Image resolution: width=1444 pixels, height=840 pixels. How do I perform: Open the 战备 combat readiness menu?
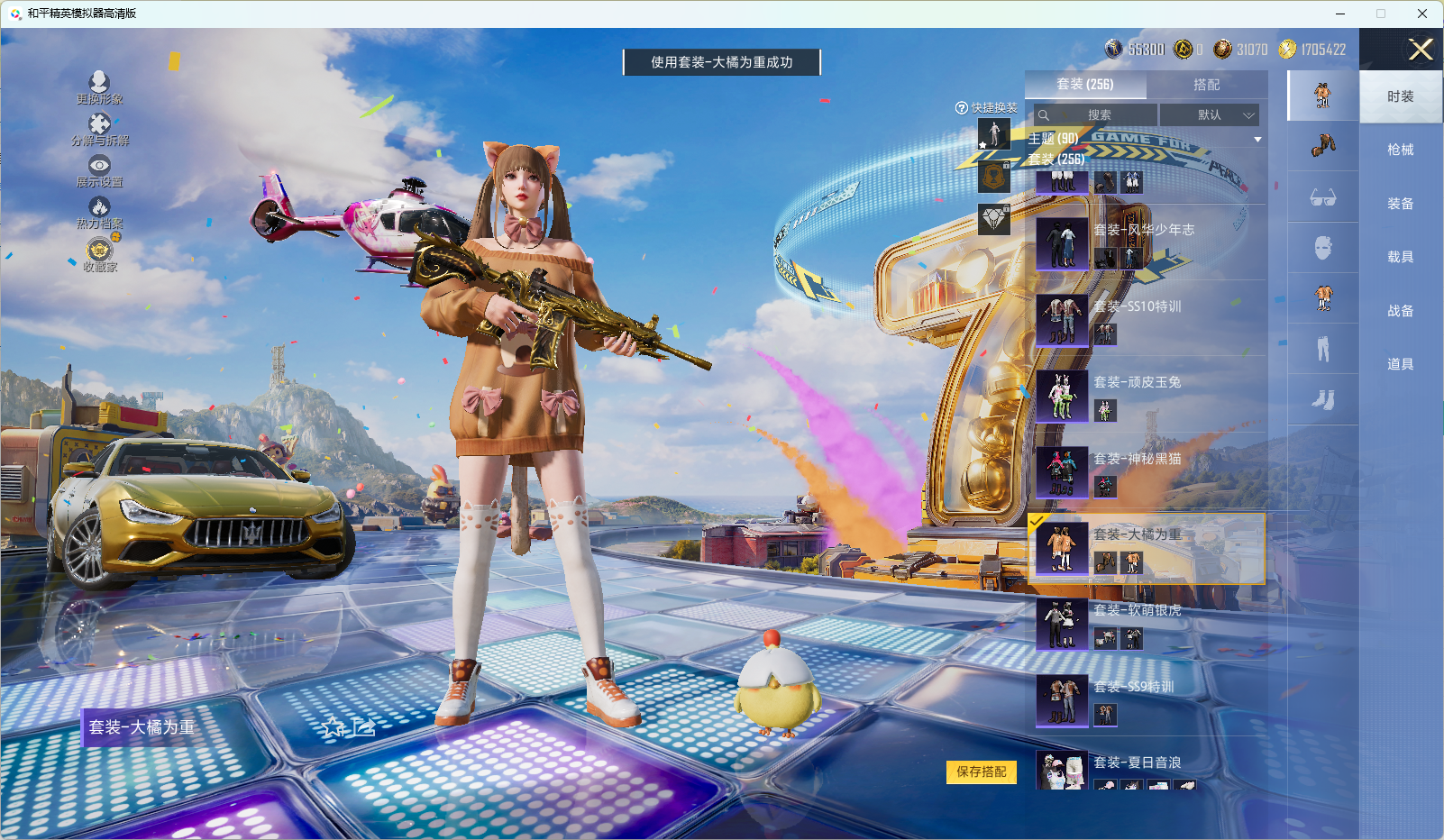click(1401, 311)
